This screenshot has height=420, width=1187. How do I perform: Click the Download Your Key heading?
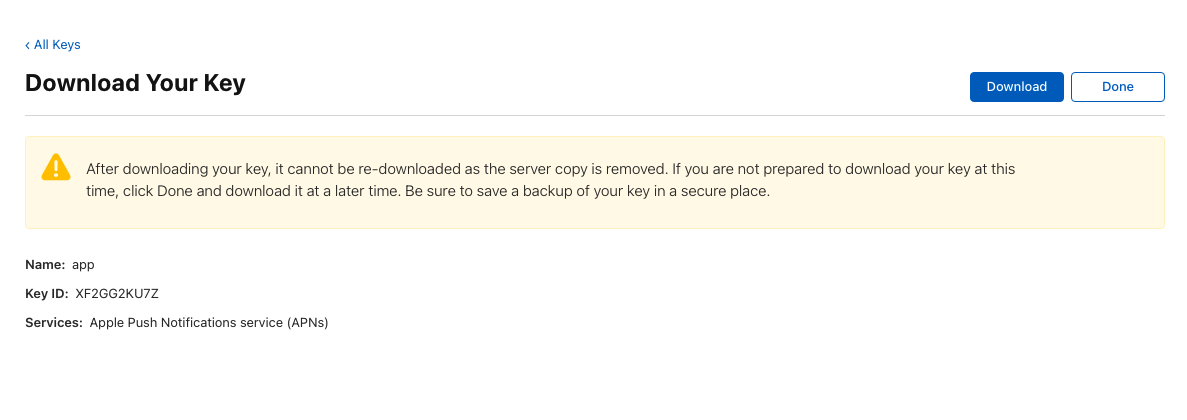[136, 82]
